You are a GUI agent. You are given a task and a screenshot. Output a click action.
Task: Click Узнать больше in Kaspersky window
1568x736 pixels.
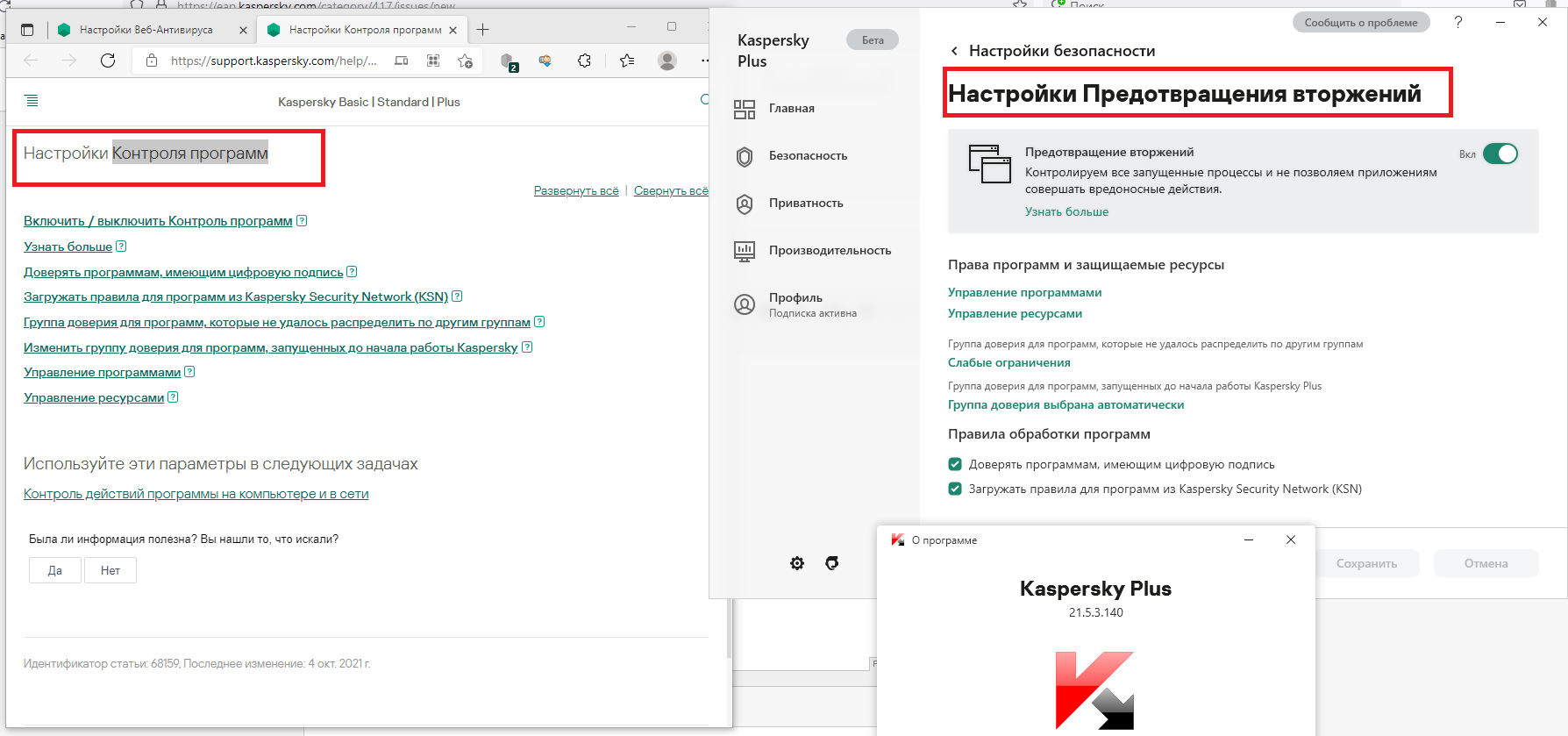coord(1066,211)
